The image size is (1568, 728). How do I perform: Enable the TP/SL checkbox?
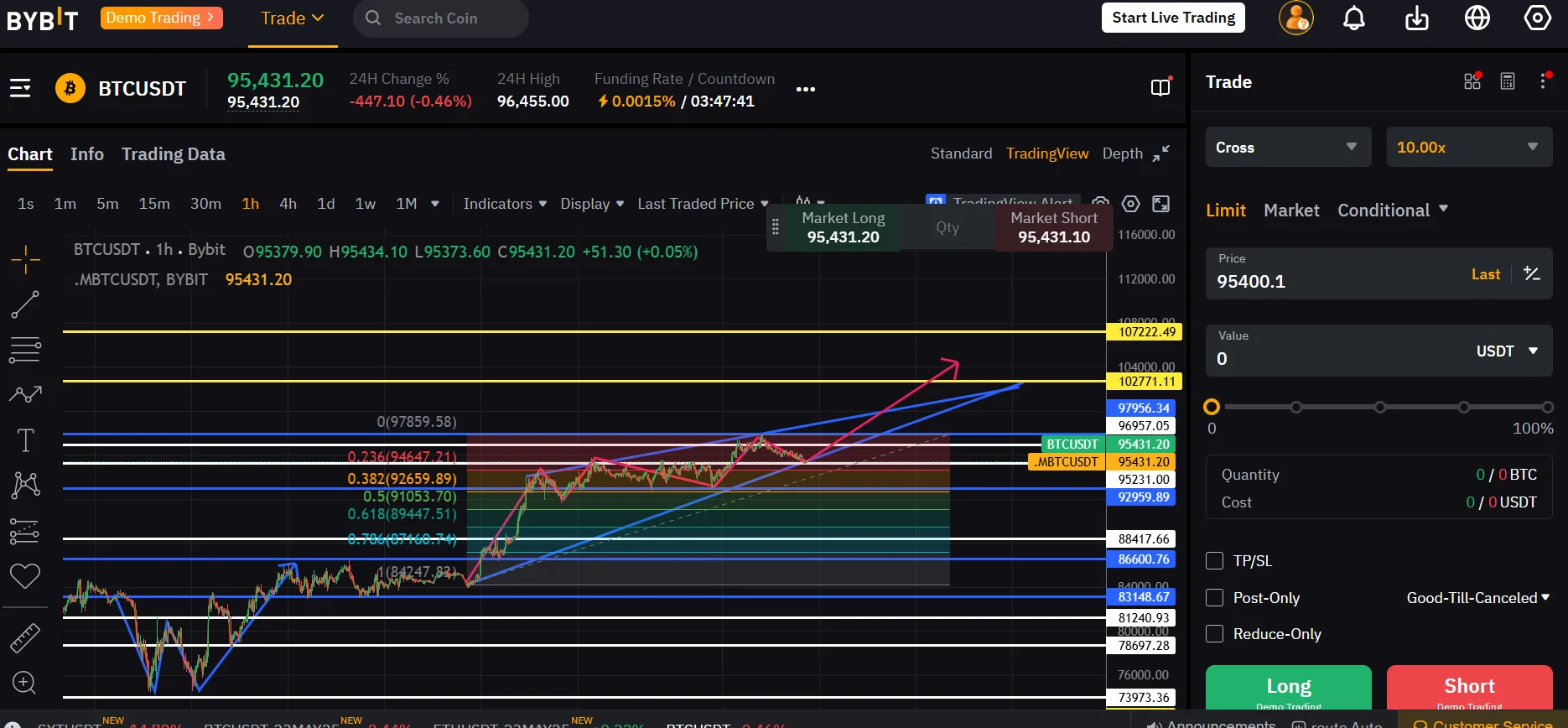pos(1214,561)
